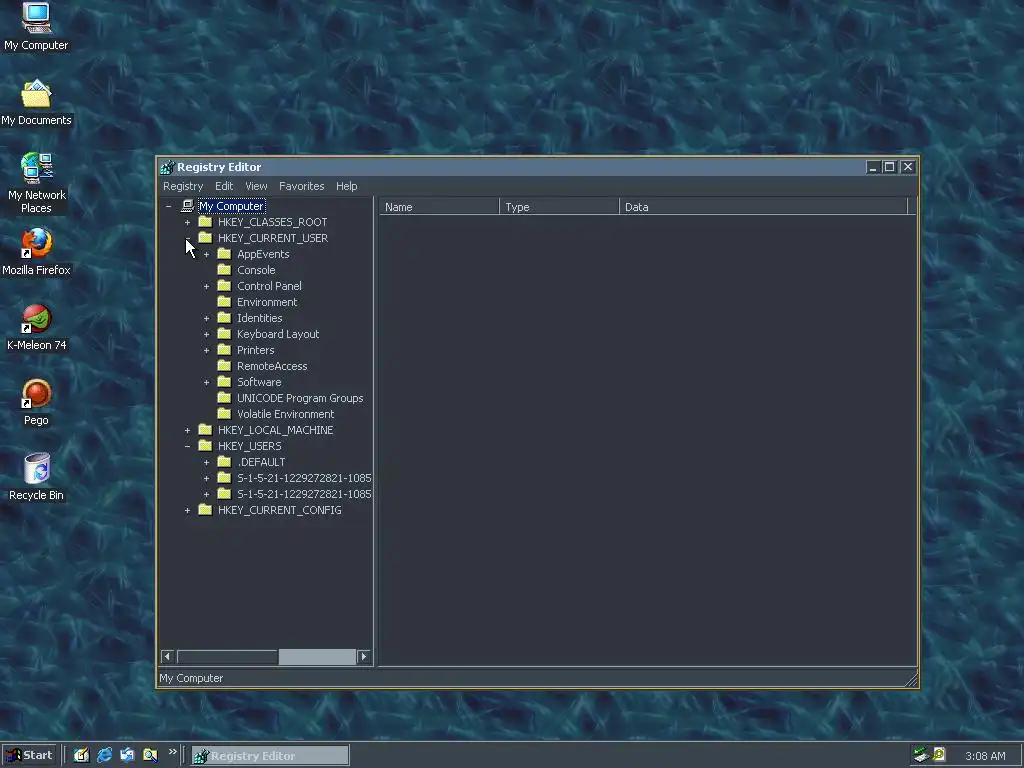Expand the Printers key
Viewport: 1024px width, 768px height.
pyautogui.click(x=206, y=350)
